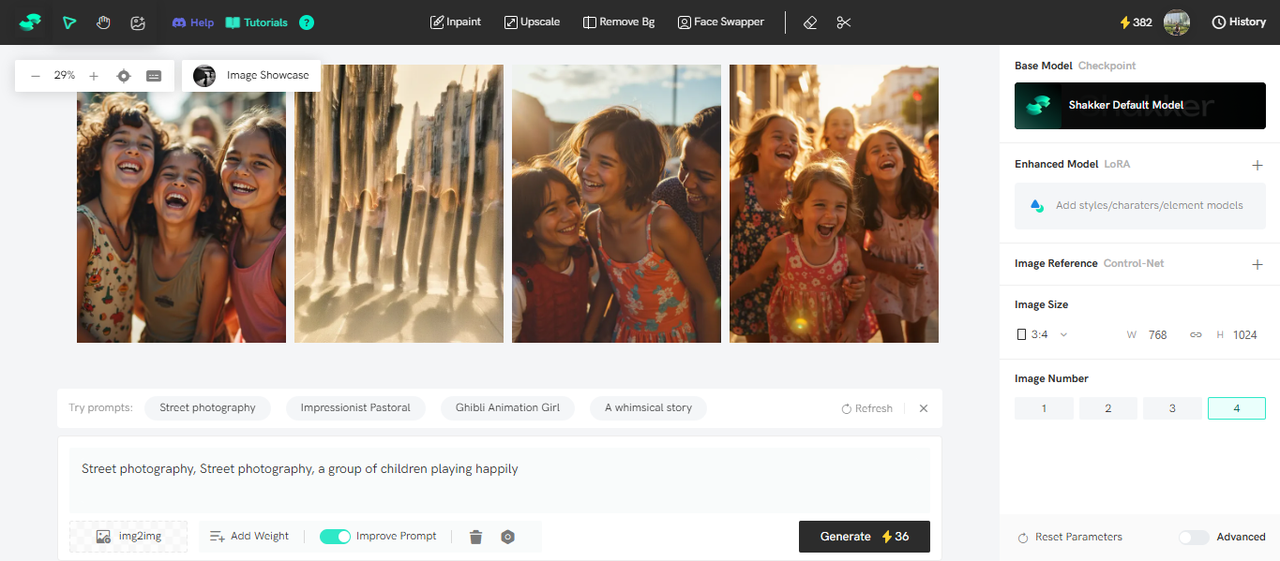This screenshot has height=561, width=1280.
Task: Open the Inpaint tool
Action: 455,22
